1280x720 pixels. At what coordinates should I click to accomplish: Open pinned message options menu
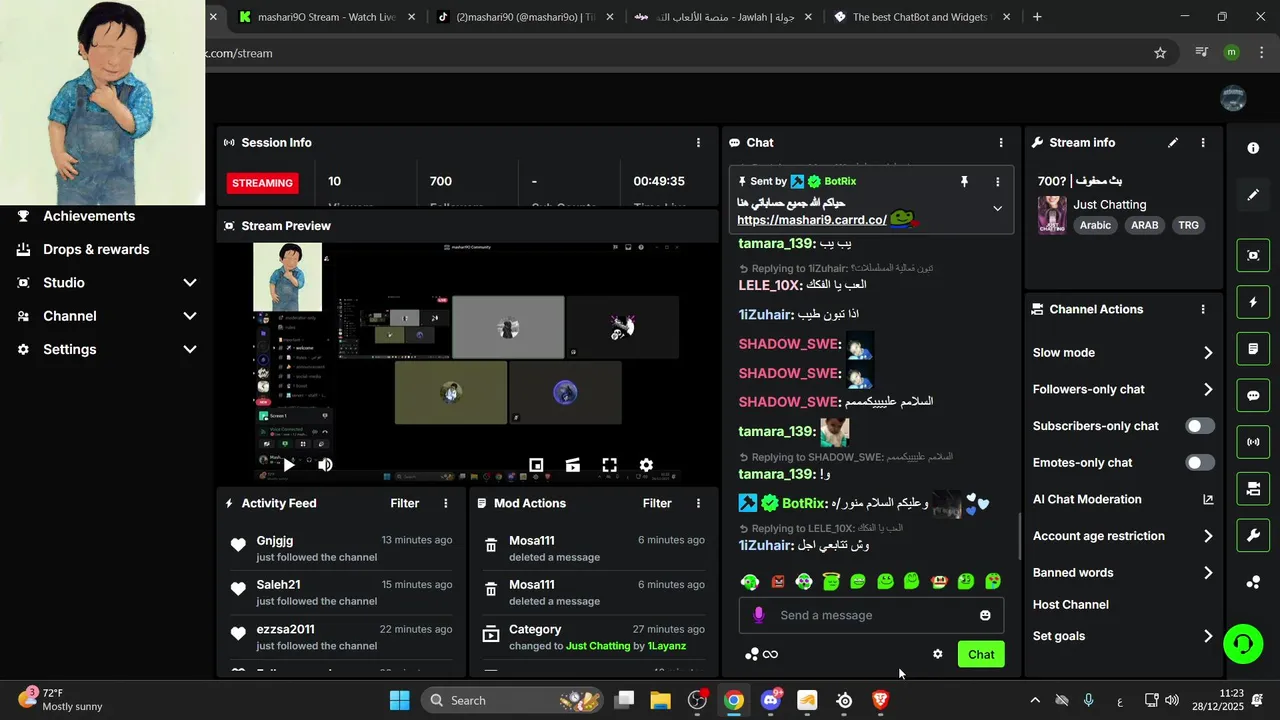click(997, 182)
